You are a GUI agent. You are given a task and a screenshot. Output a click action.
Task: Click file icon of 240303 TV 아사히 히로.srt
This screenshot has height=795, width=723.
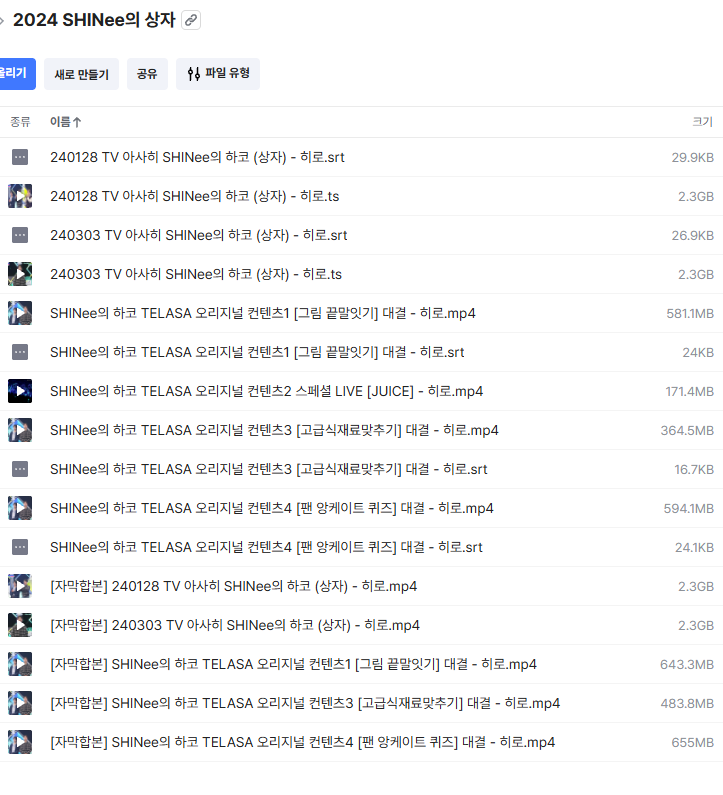click(20, 235)
